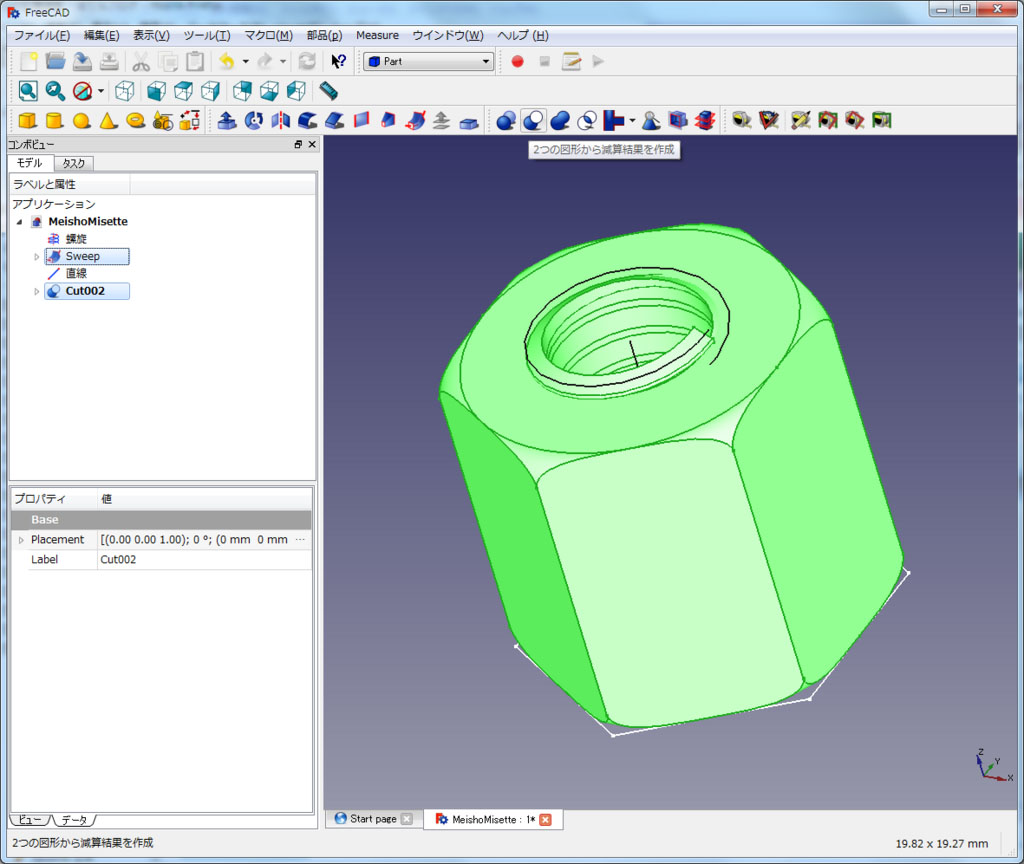The height and width of the screenshot is (864, 1024).
Task: Start macro recording with red dot
Action: point(517,61)
